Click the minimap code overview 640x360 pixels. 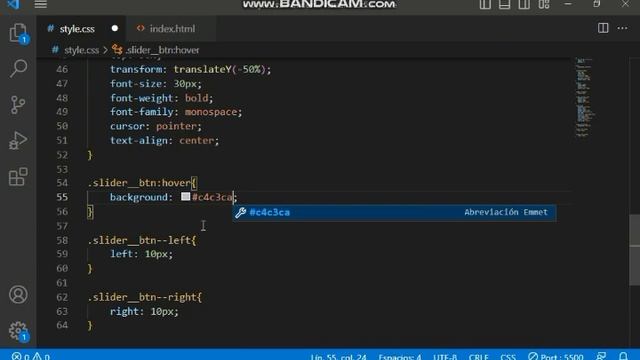[x=584, y=97]
